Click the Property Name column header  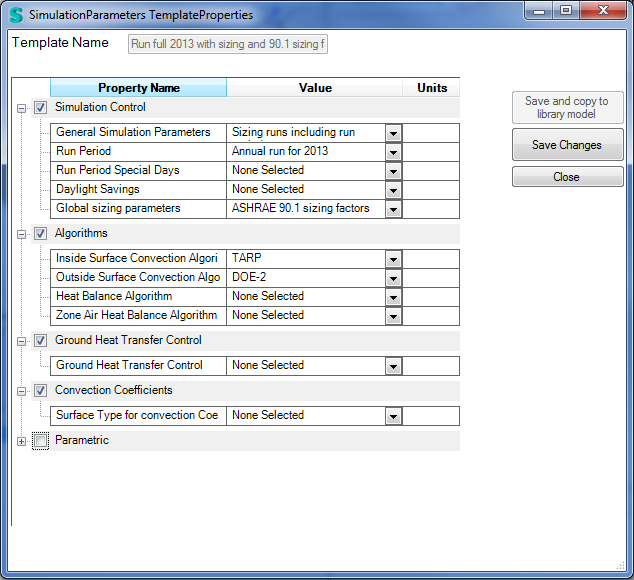(138, 88)
